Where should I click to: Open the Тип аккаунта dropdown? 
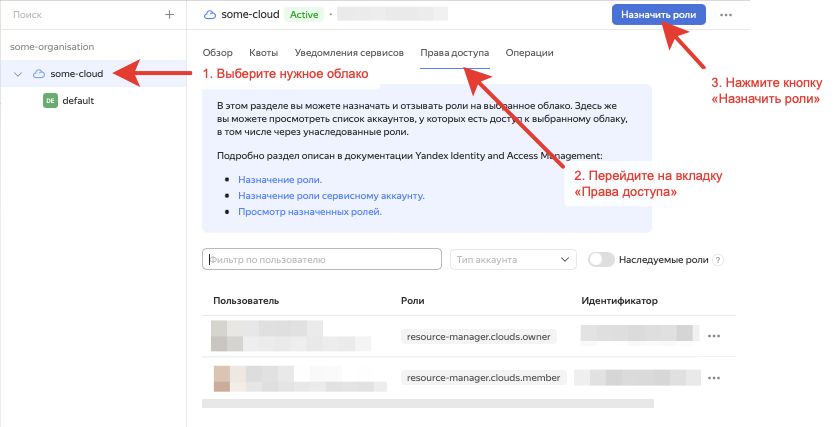point(513,260)
